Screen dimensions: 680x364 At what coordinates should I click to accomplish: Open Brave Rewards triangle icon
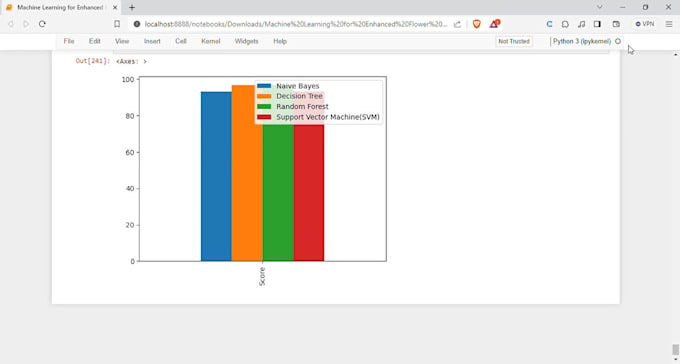point(494,24)
